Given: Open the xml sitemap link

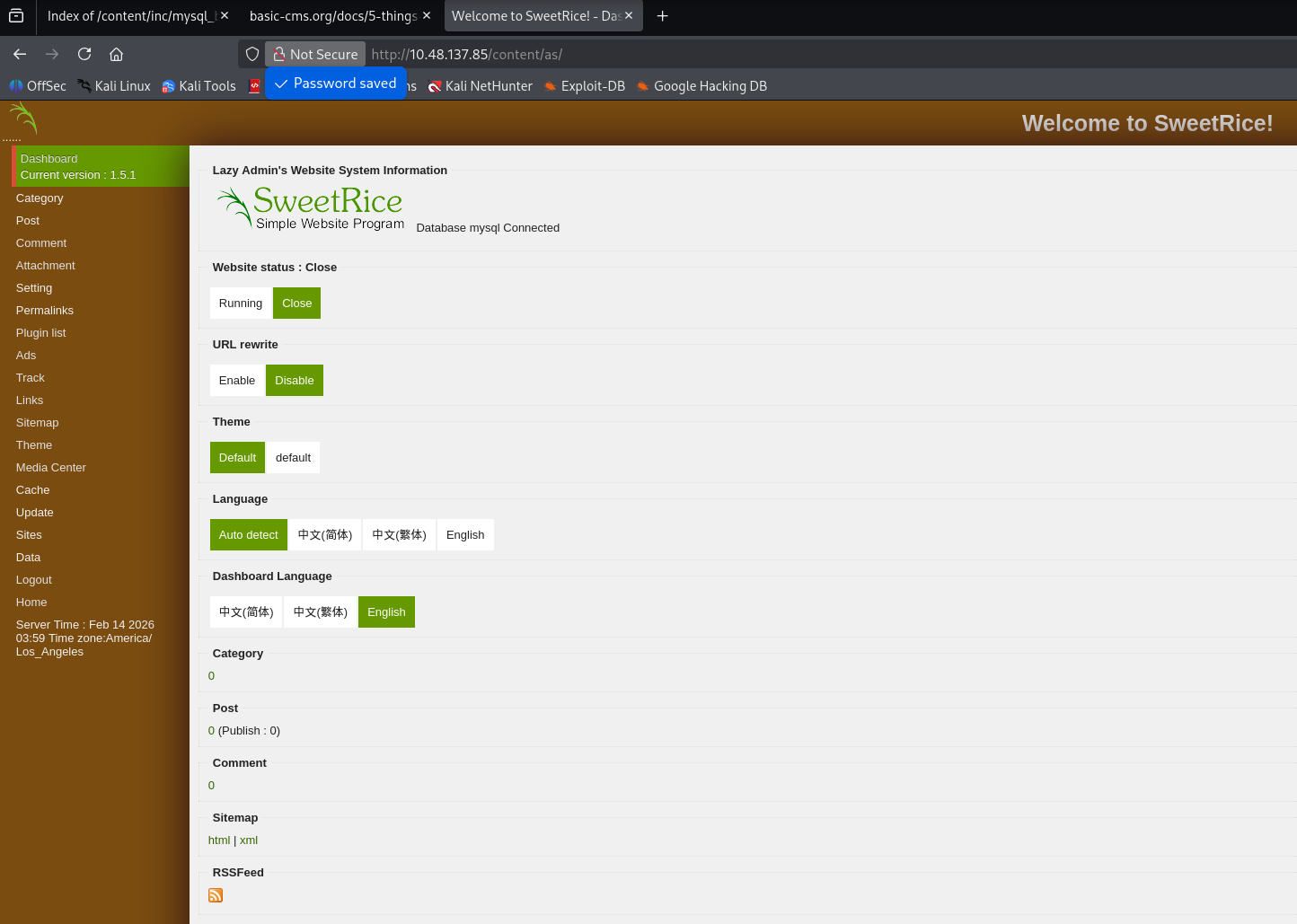Looking at the screenshot, I should tap(249, 840).
